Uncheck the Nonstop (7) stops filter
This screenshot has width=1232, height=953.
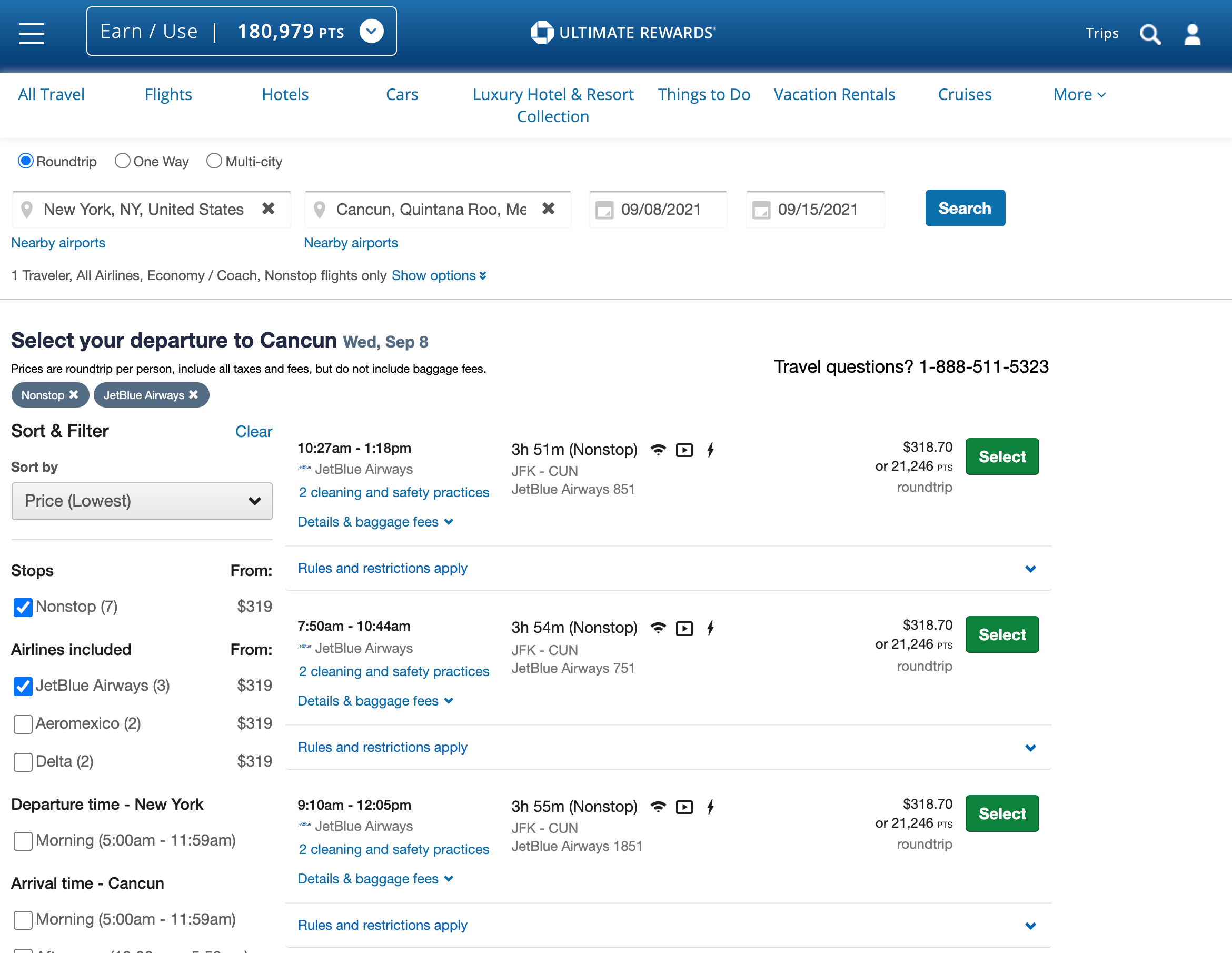click(x=23, y=607)
